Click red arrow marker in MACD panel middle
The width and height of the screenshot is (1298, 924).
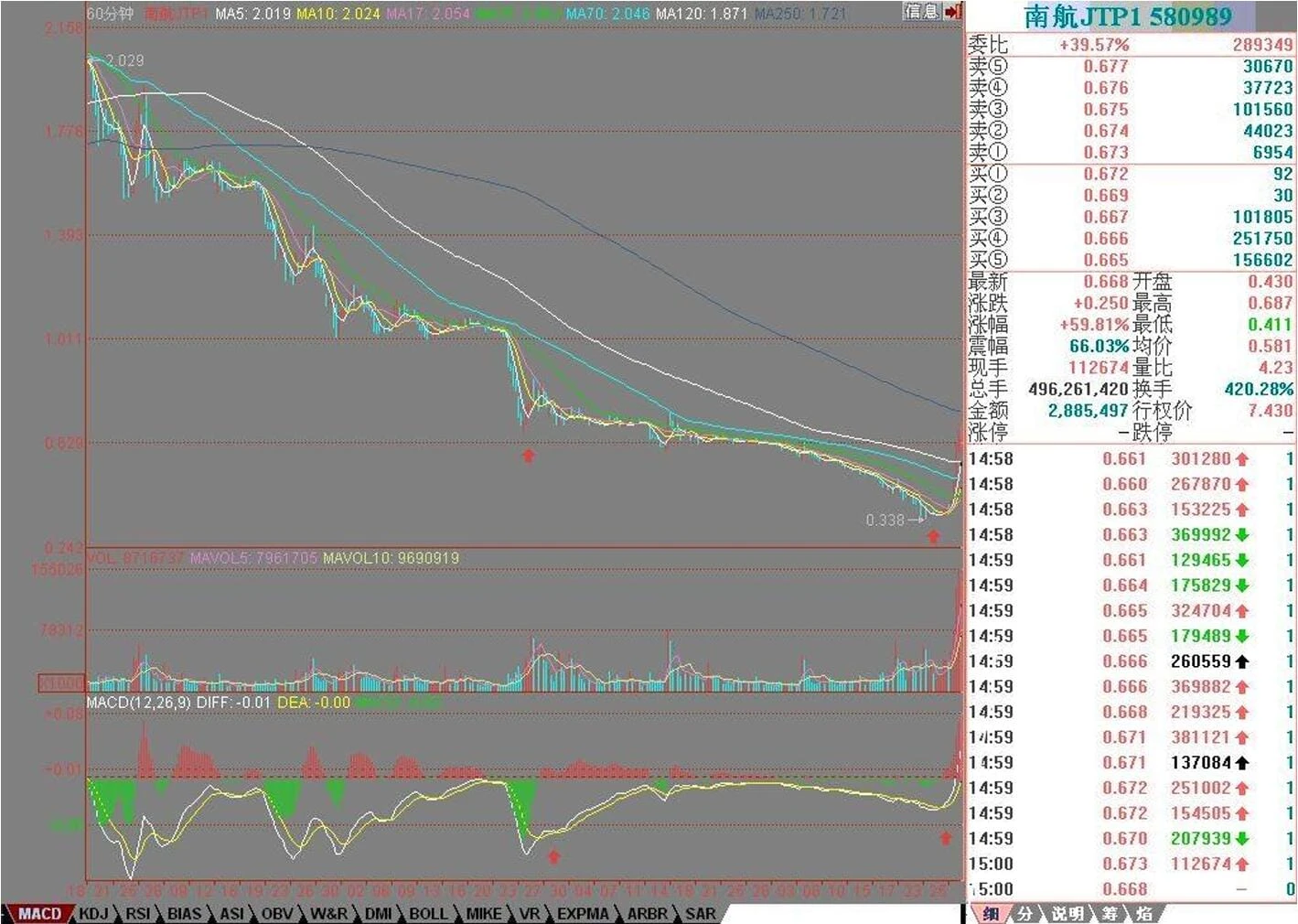coord(552,856)
